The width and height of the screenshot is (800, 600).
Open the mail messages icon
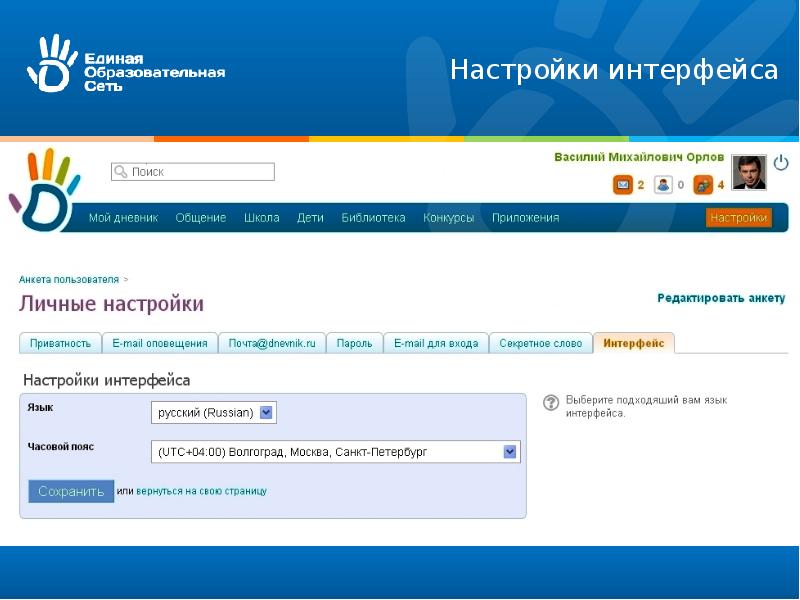tap(622, 185)
